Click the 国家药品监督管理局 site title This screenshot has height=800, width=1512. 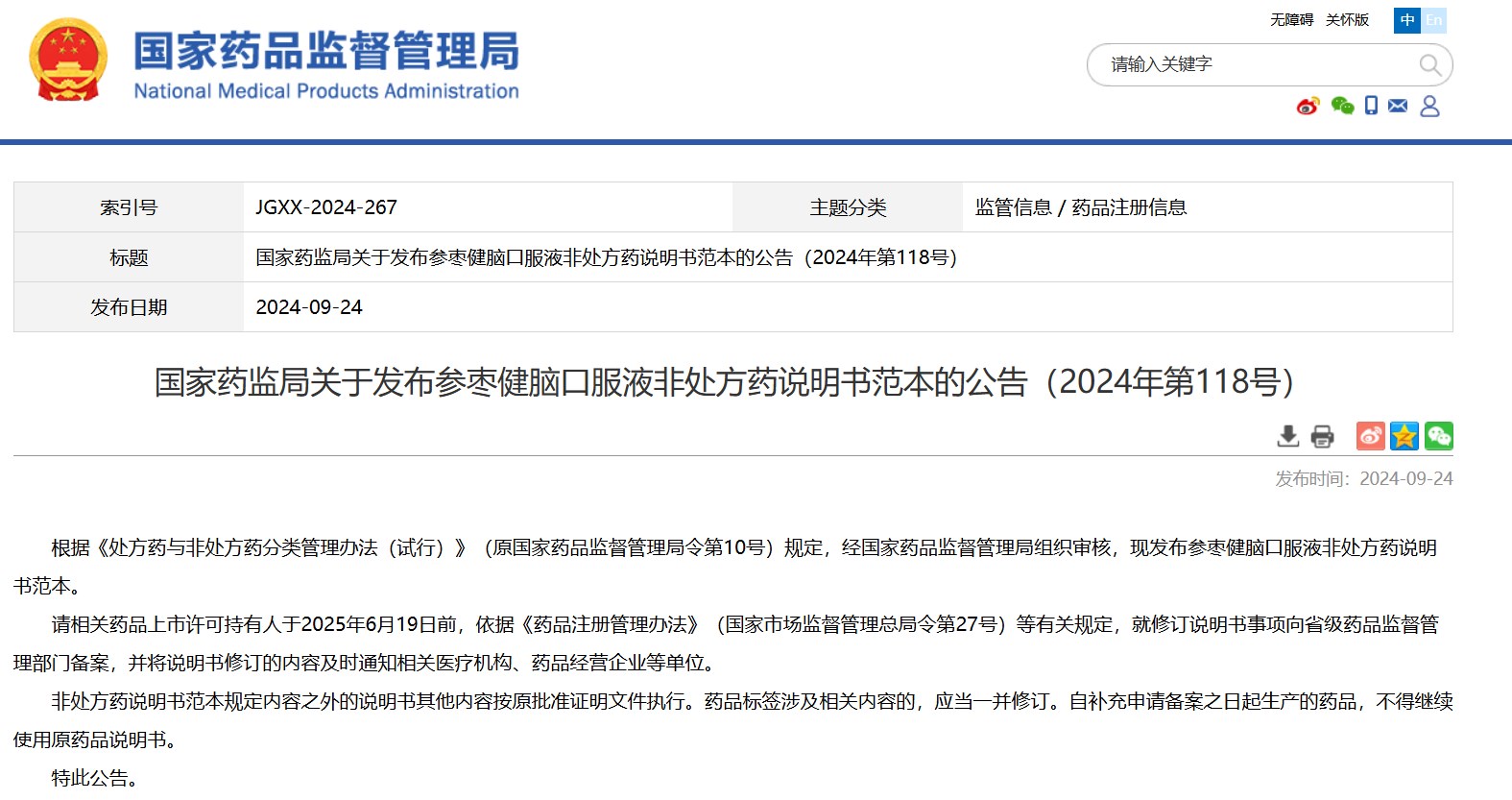325,50
